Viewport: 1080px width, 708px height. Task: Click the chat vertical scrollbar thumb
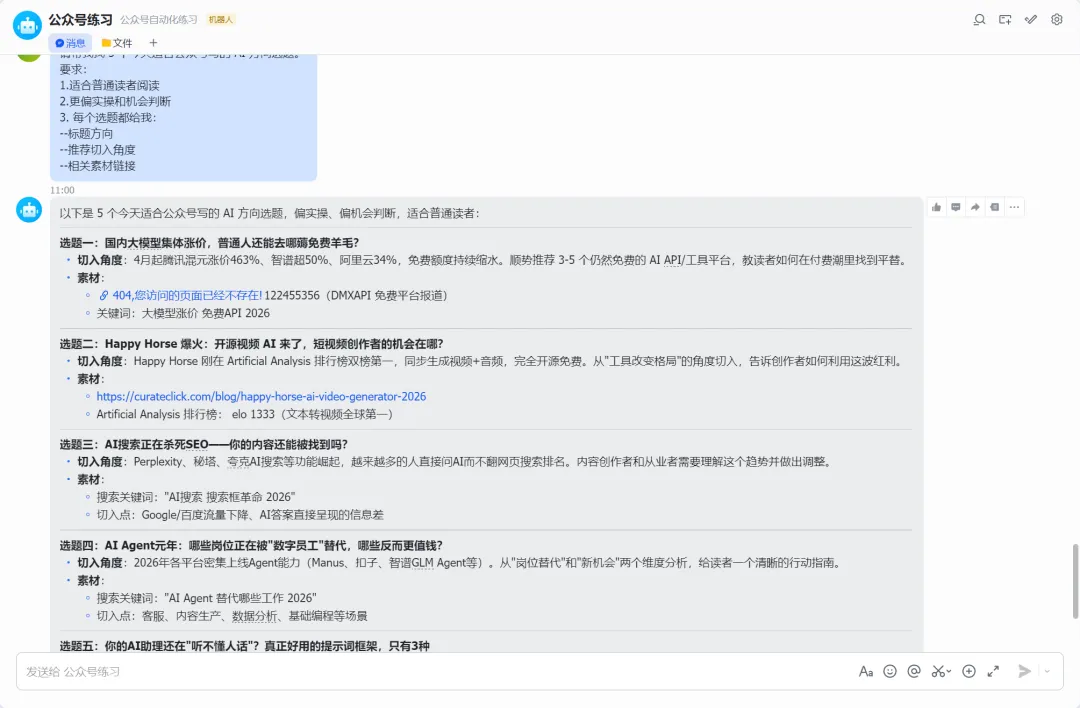point(1075,582)
